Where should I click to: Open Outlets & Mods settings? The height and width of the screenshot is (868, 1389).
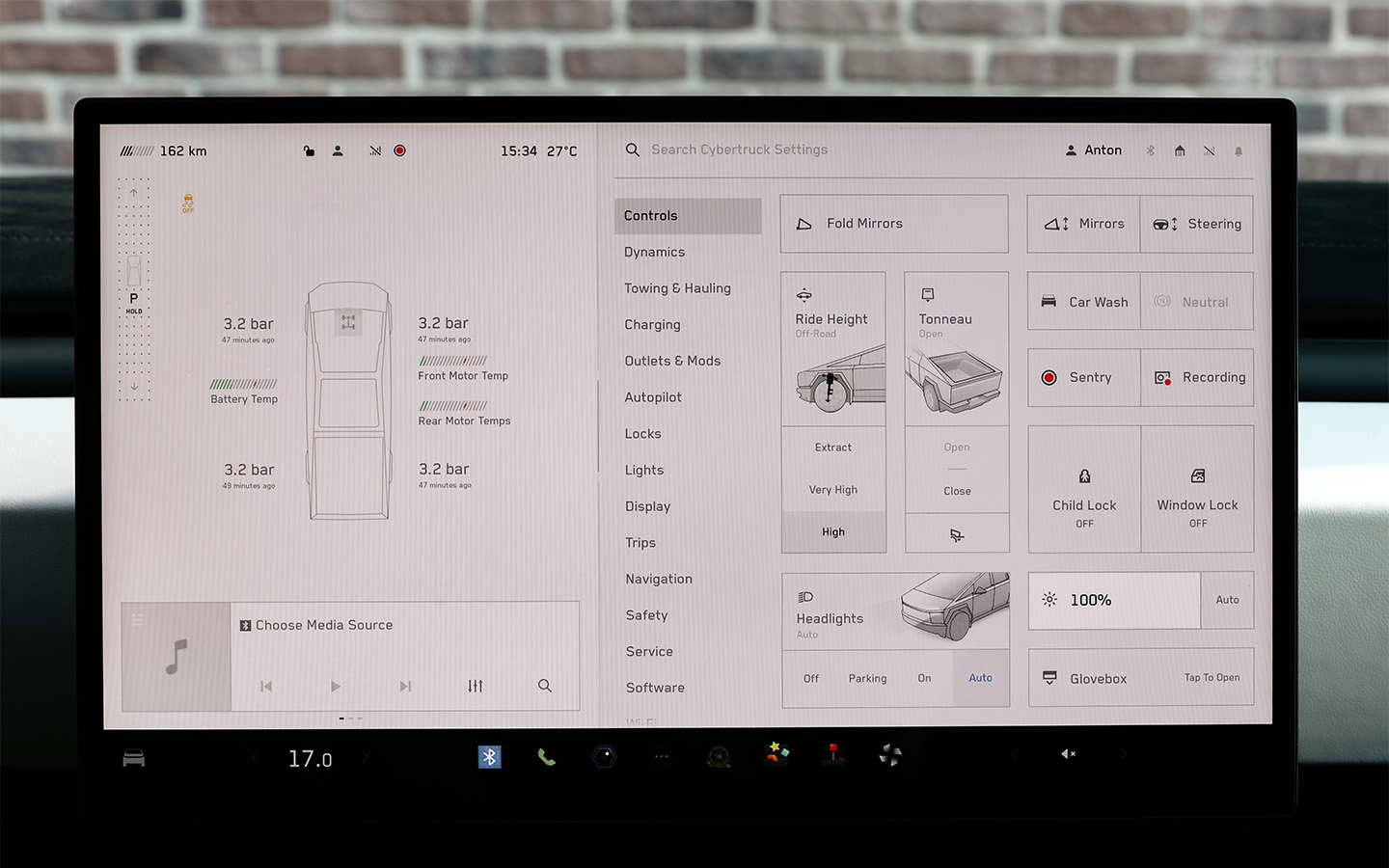tap(672, 361)
